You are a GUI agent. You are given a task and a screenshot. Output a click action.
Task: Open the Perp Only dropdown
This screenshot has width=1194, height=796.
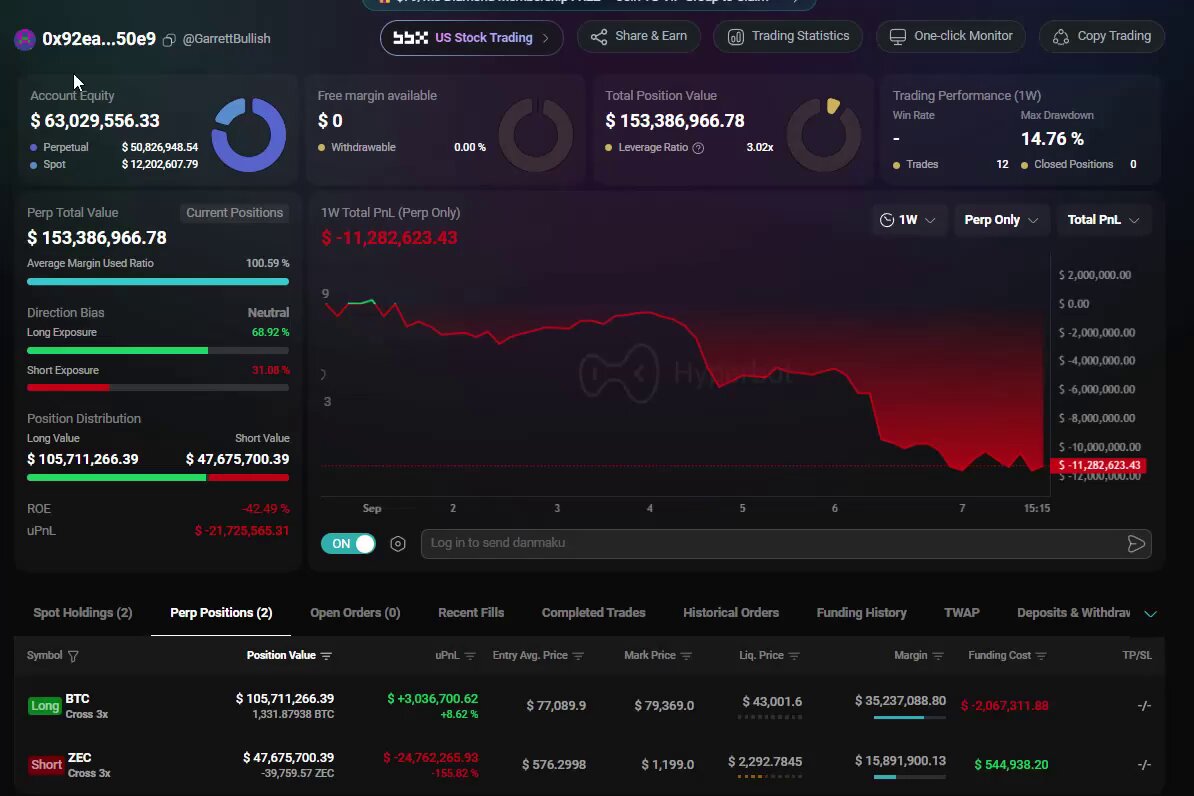pyautogui.click(x=1001, y=220)
